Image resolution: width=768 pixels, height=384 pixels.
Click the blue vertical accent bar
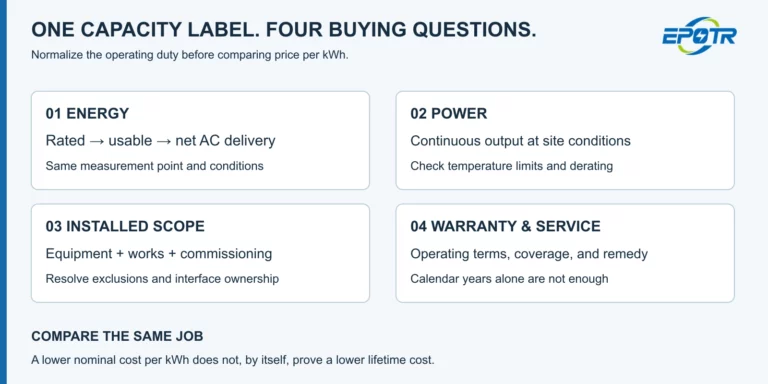[x=3, y=192]
